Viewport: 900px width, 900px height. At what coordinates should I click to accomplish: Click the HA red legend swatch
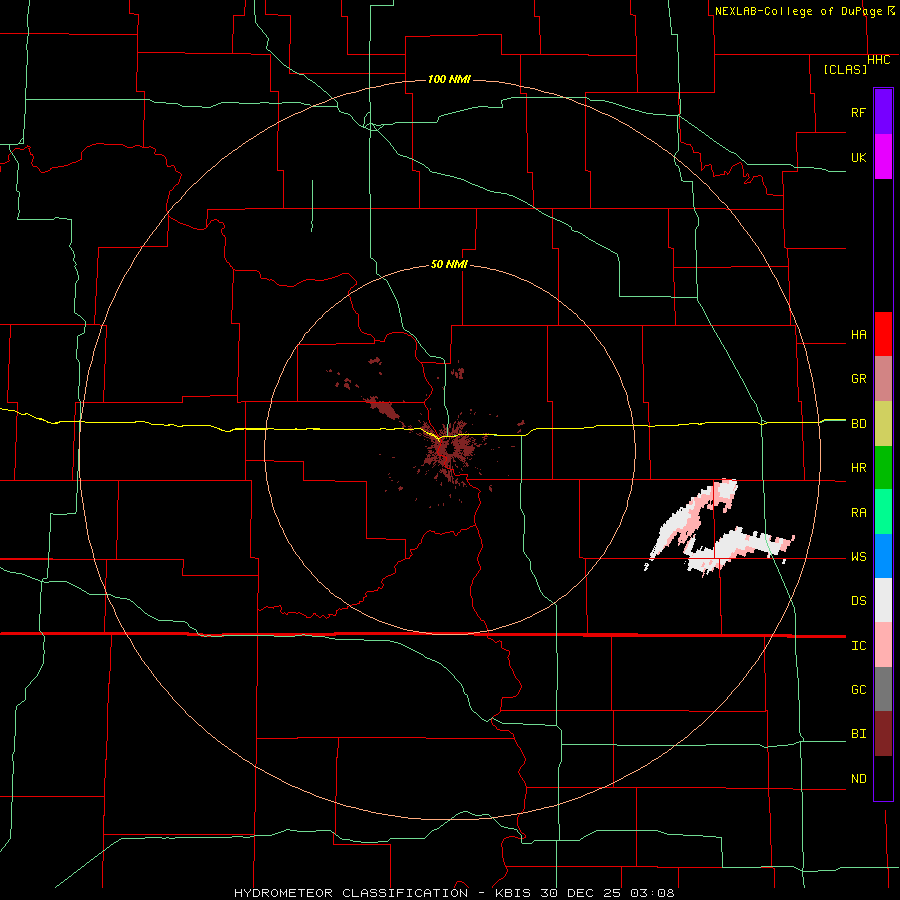click(x=883, y=334)
